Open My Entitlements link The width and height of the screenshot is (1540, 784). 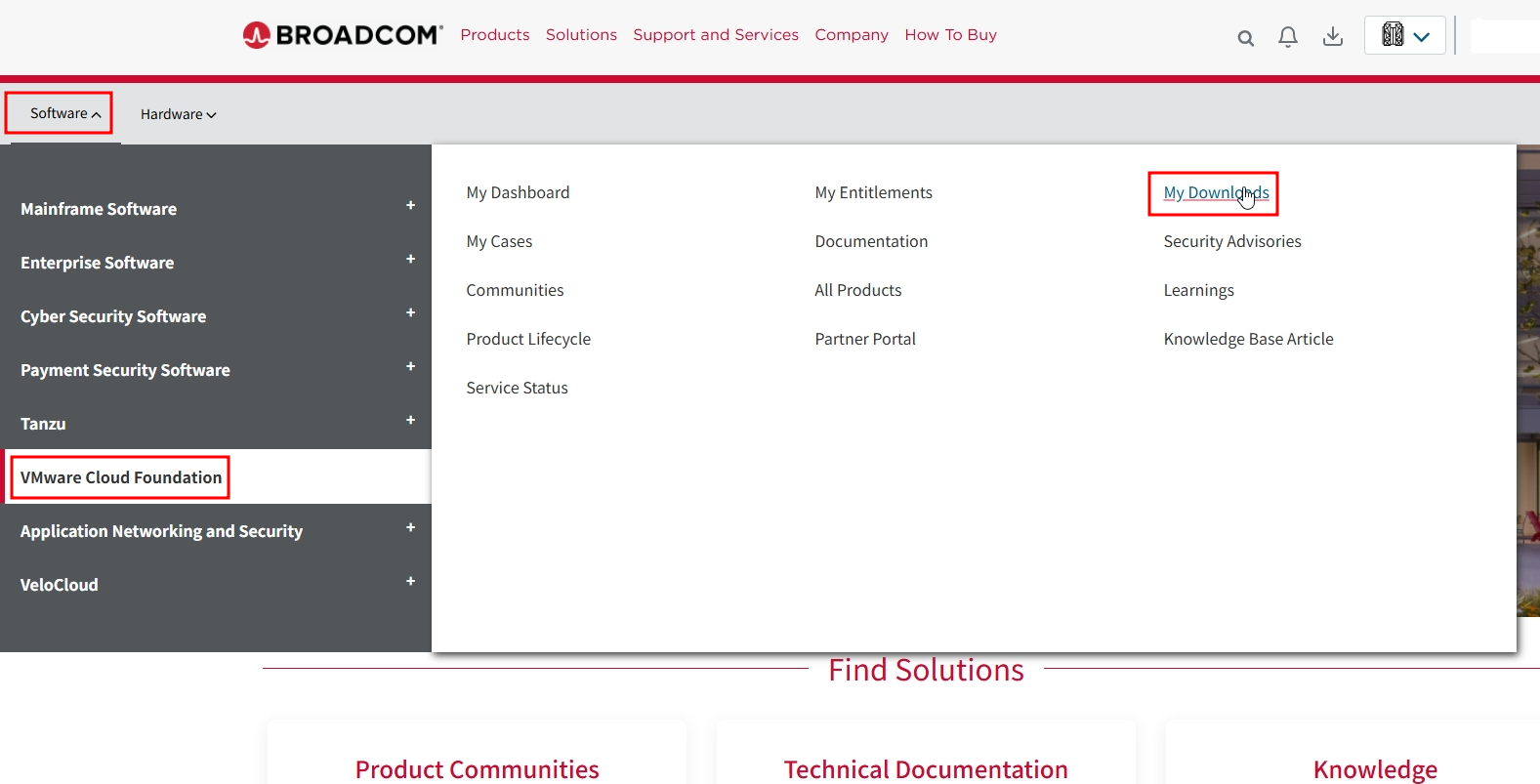click(873, 192)
